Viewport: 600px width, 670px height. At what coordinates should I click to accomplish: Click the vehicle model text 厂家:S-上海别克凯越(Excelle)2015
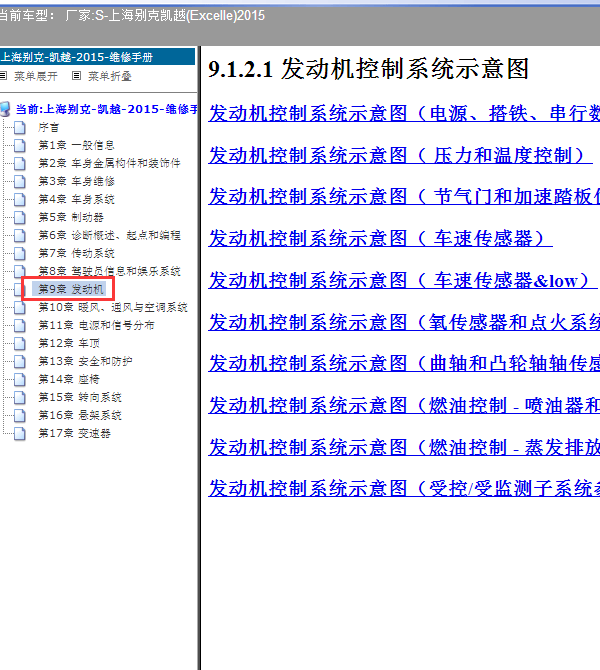click(x=165, y=16)
